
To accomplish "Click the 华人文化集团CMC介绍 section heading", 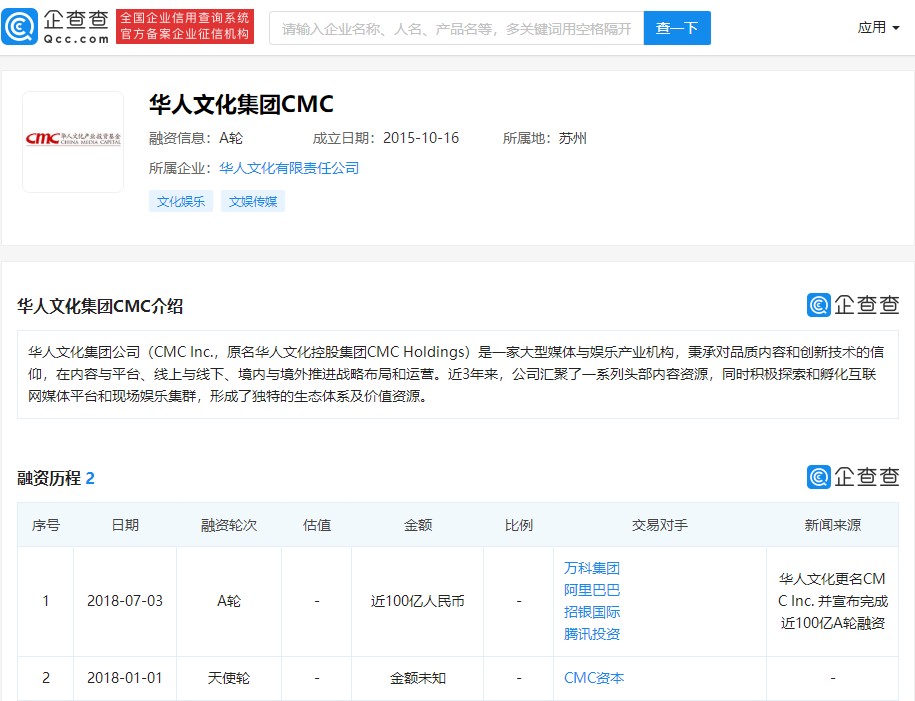I will 100,306.
